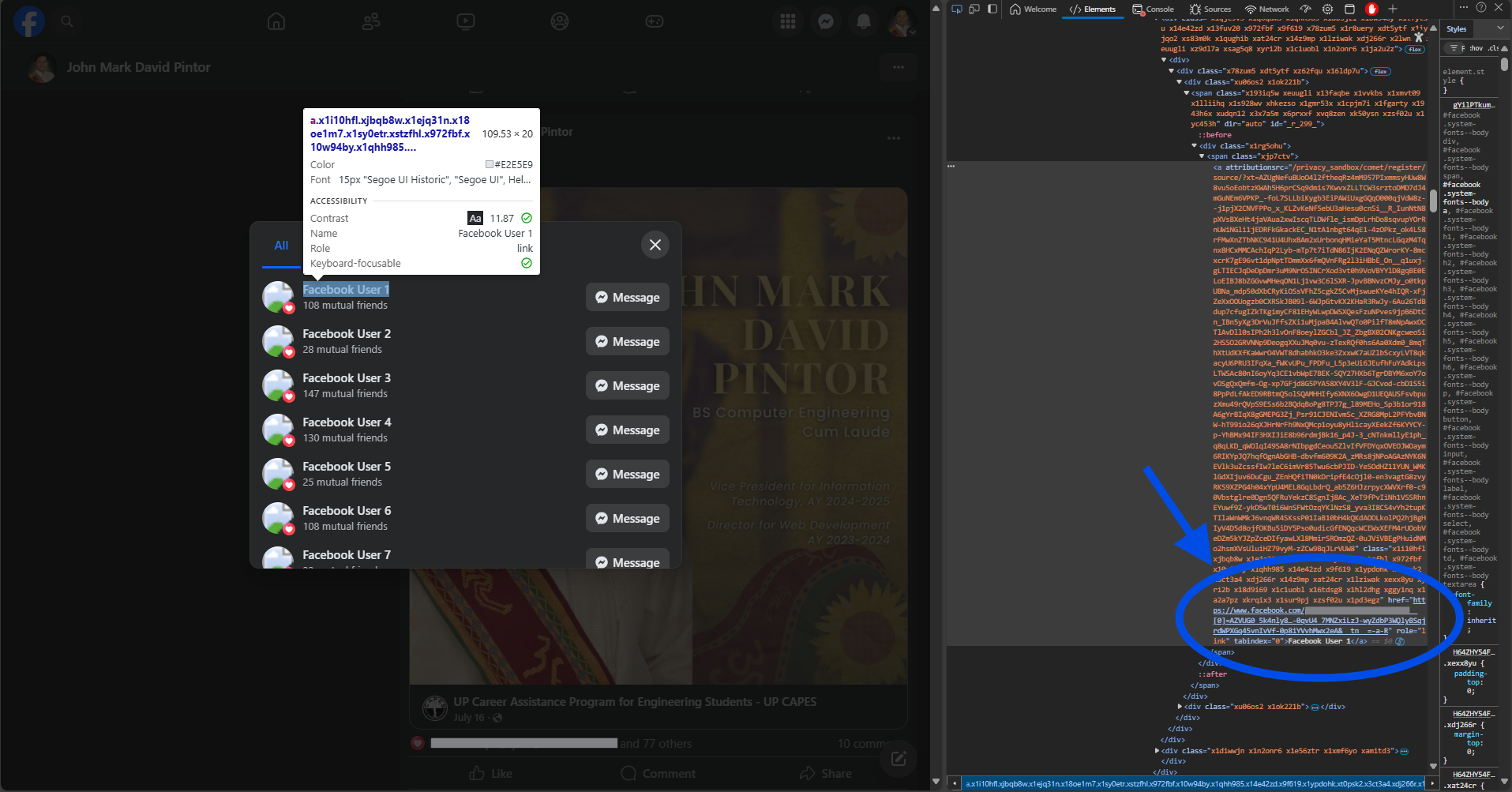Open the Application tool icon in DevTools
The width and height of the screenshot is (1512, 792).
point(1350,9)
